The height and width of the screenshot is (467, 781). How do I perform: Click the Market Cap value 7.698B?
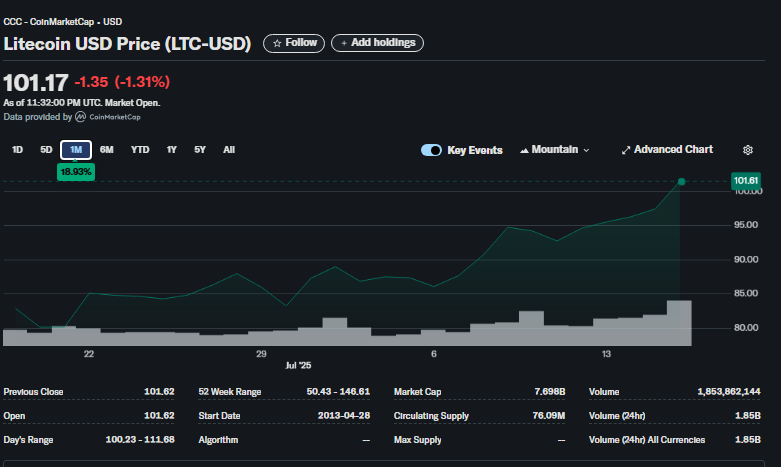pyautogui.click(x=550, y=391)
